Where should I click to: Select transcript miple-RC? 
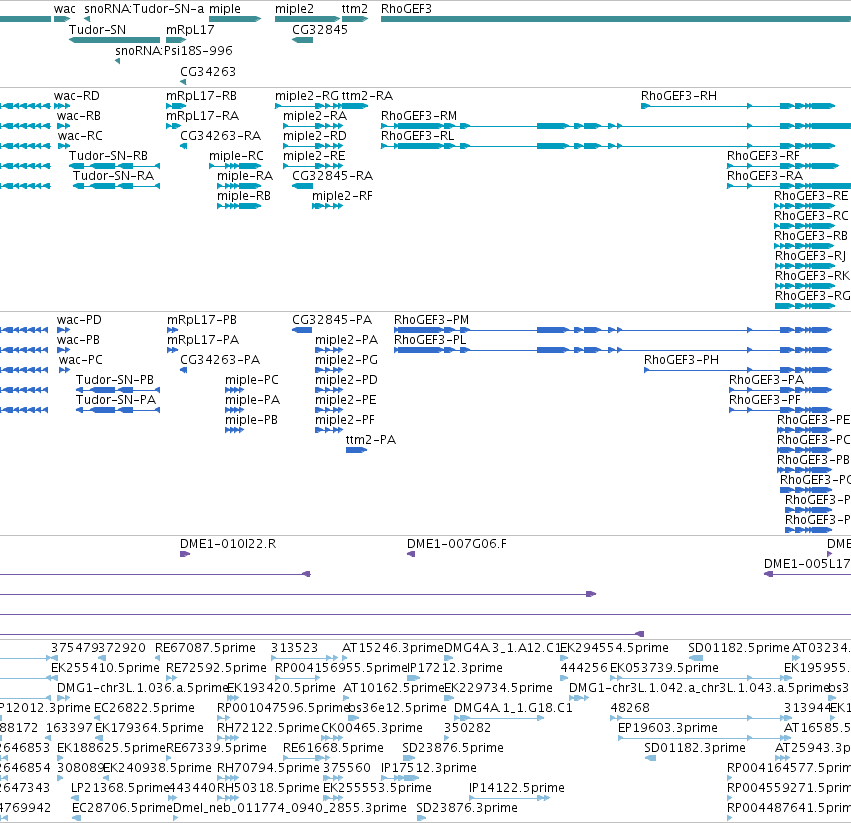click(235, 166)
